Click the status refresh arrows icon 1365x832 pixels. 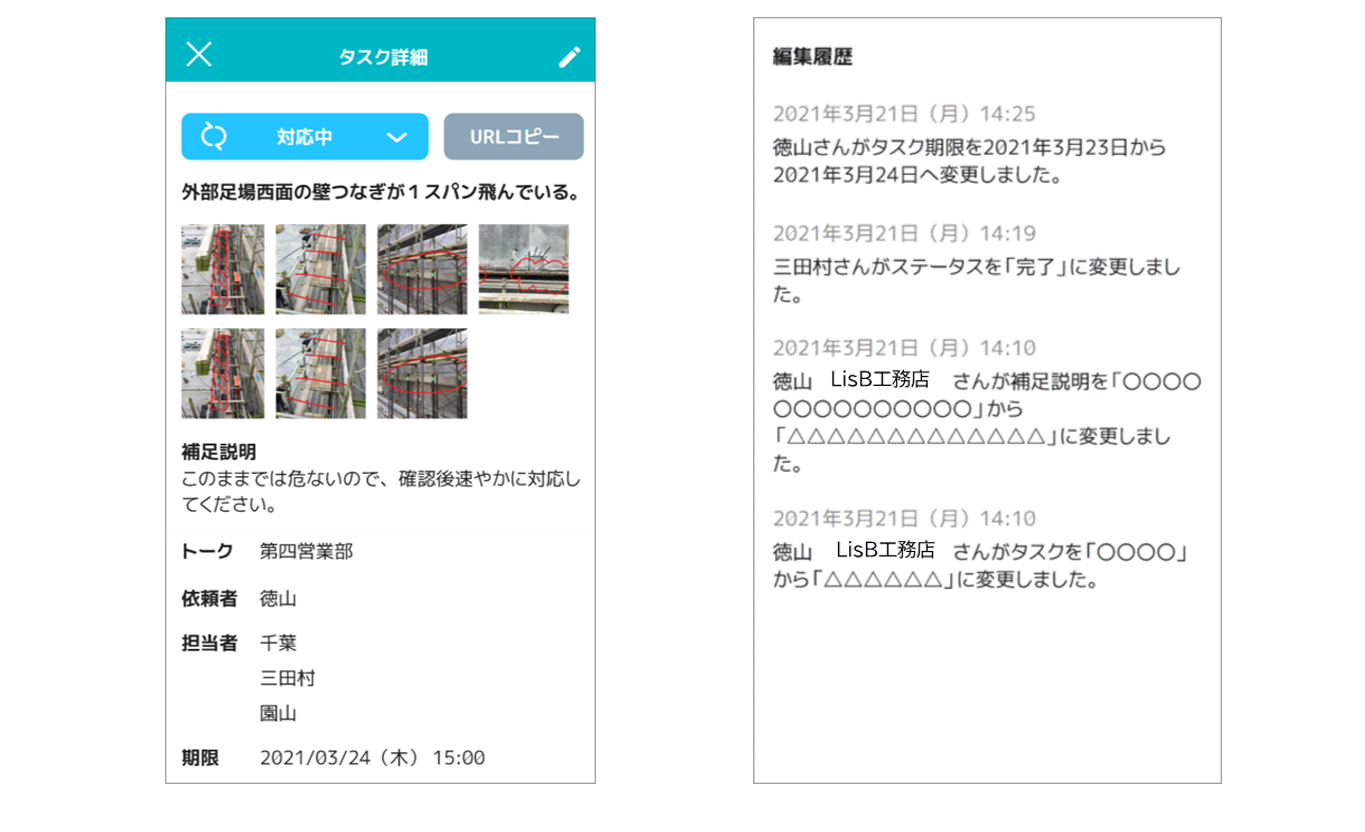coord(212,137)
